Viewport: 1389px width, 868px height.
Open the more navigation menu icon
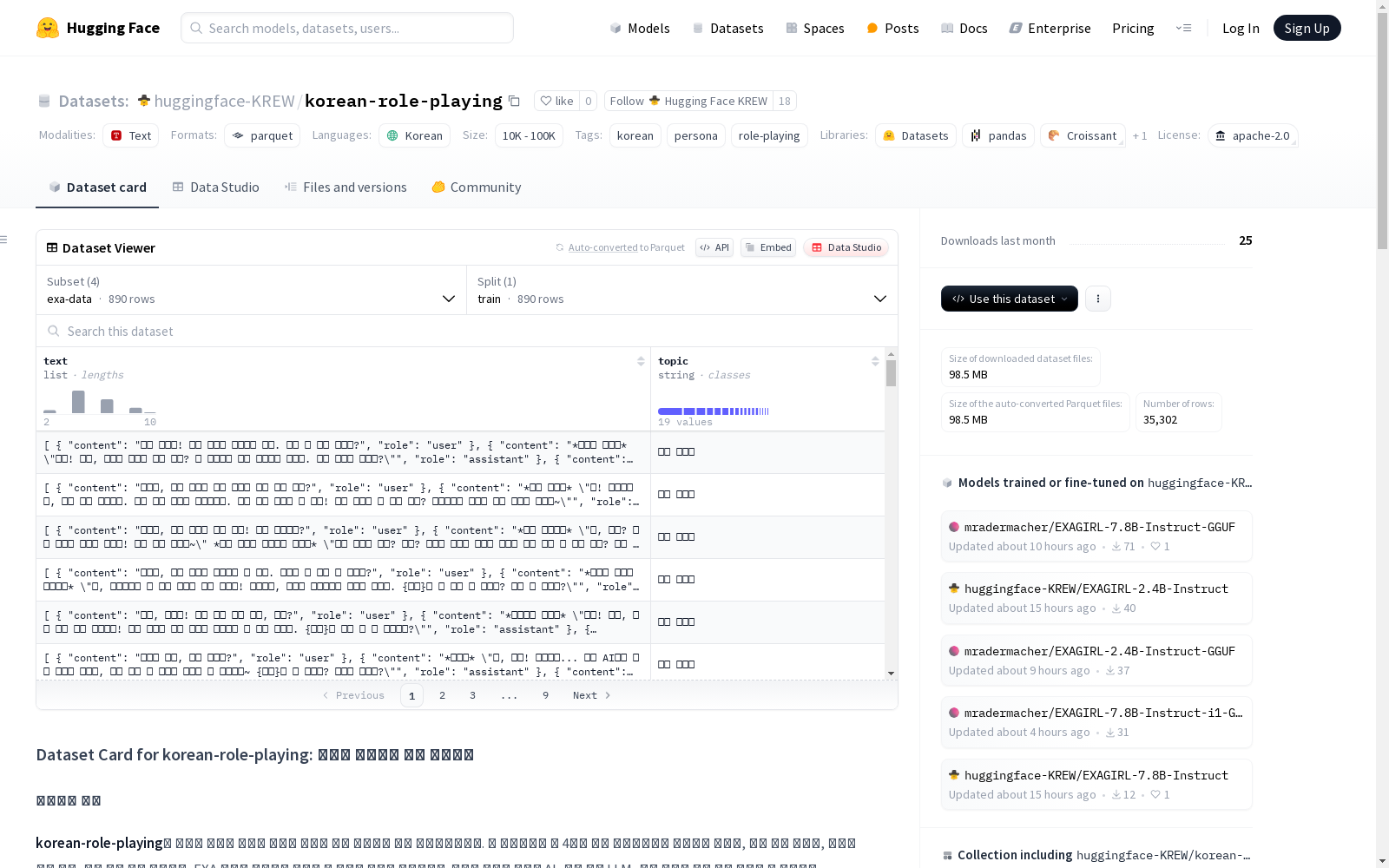coord(1183,28)
